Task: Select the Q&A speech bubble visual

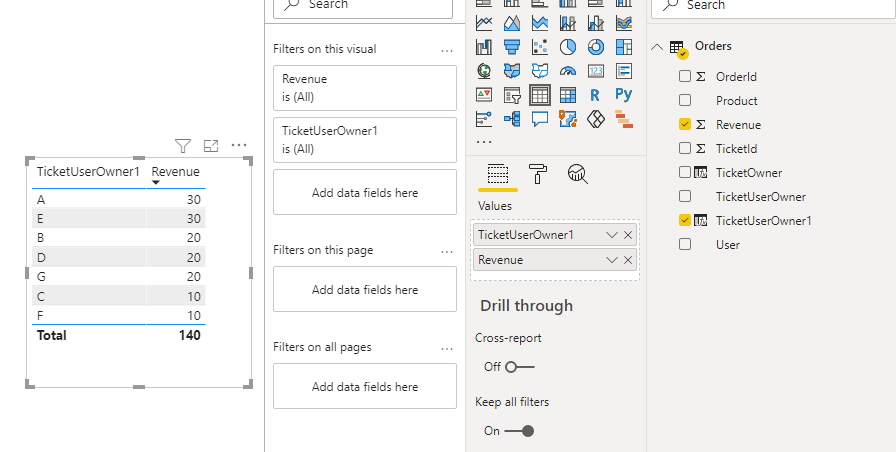Action: (x=540, y=119)
